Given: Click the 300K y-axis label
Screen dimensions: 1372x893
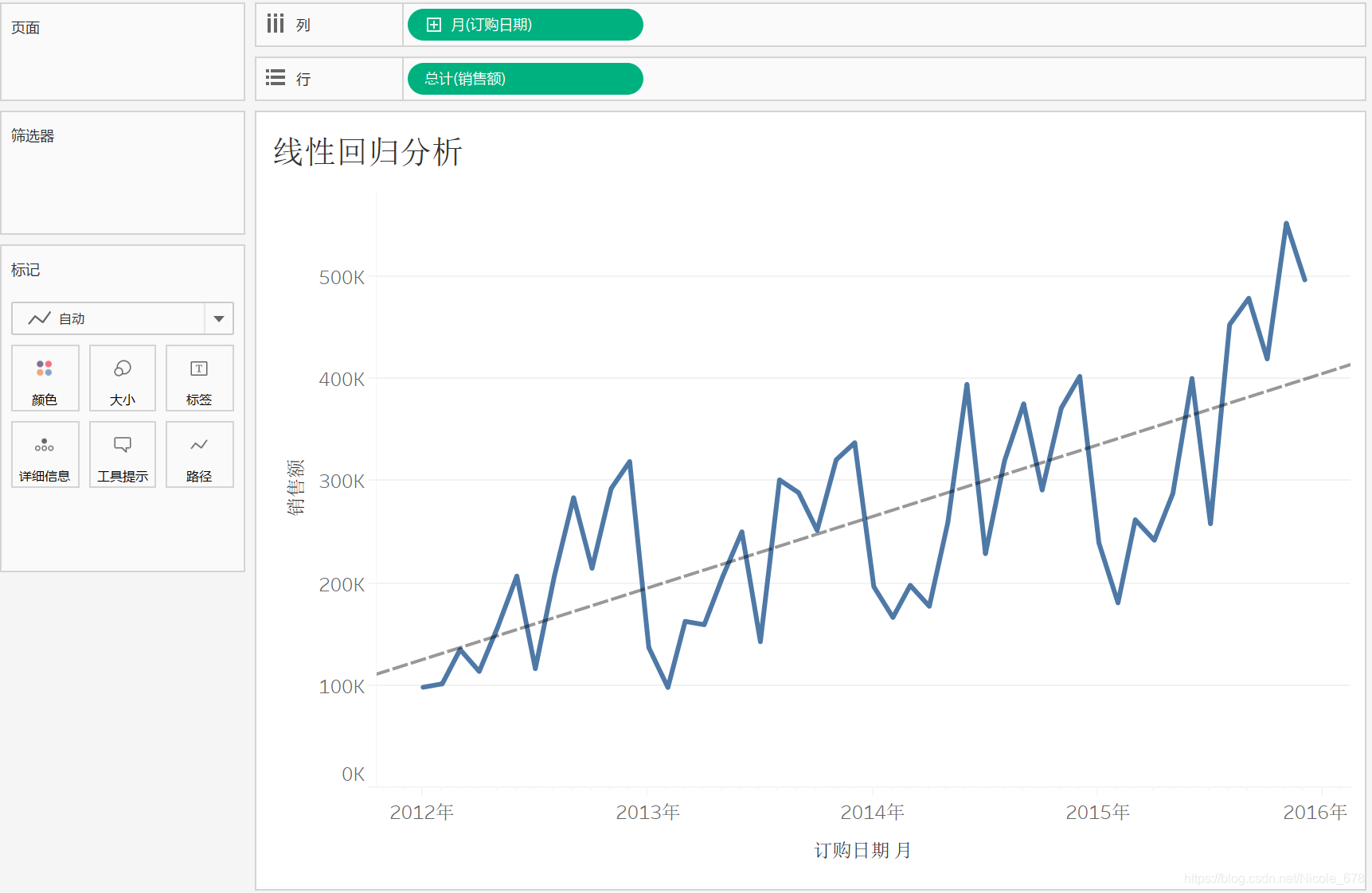Looking at the screenshot, I should click(342, 482).
